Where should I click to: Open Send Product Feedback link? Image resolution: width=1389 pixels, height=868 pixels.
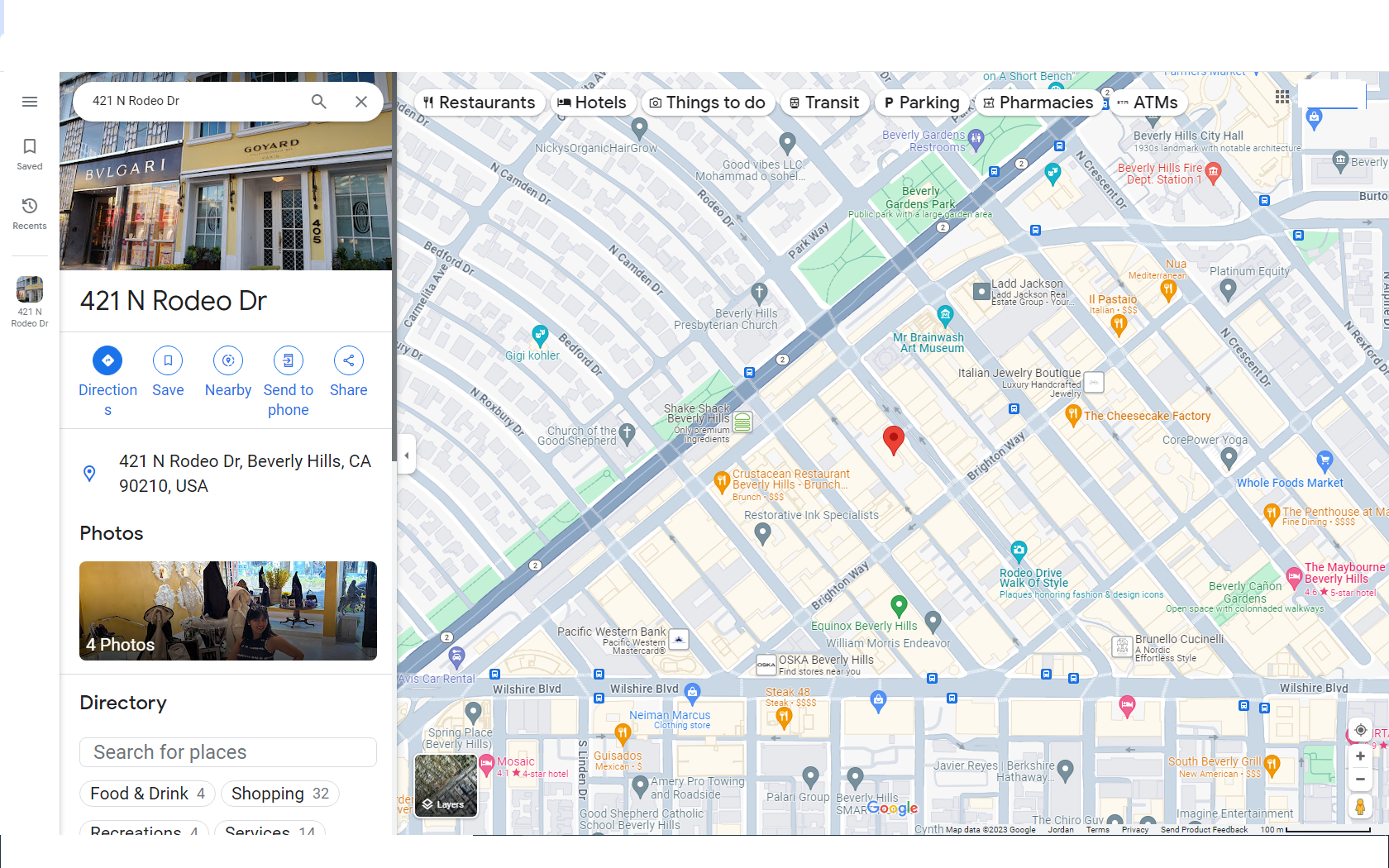click(1204, 830)
